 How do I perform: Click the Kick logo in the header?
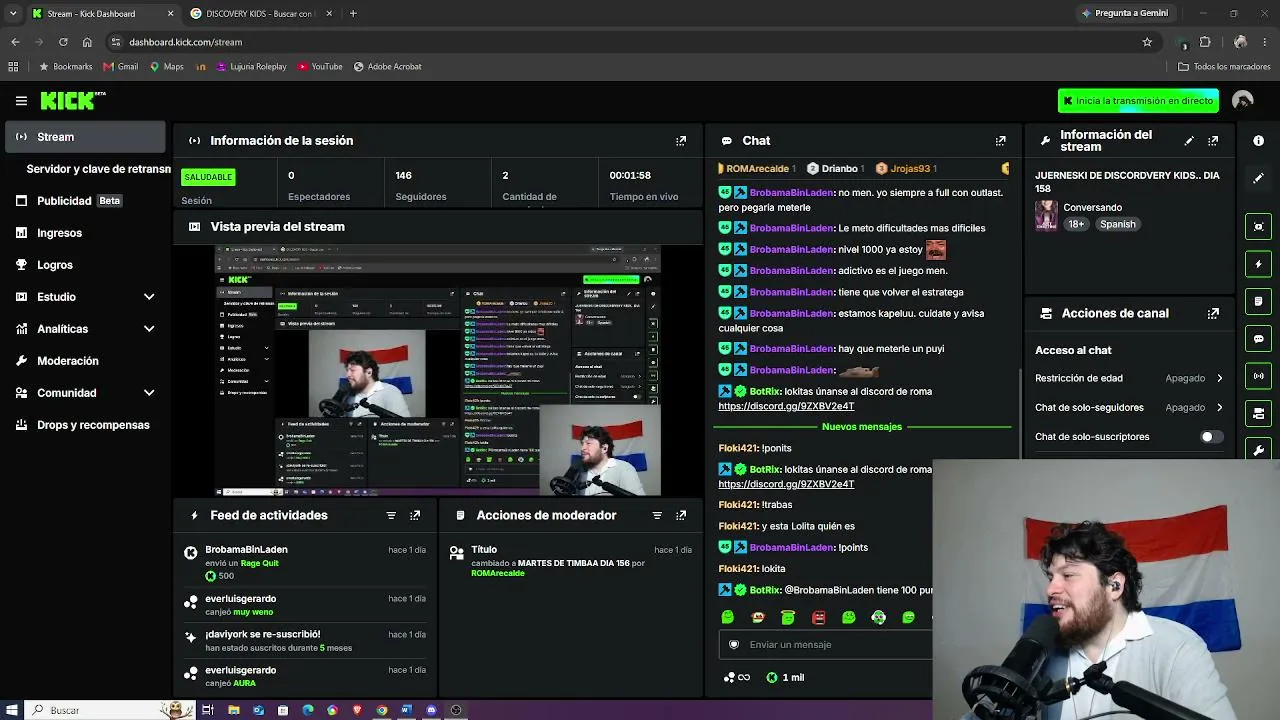tap(72, 100)
